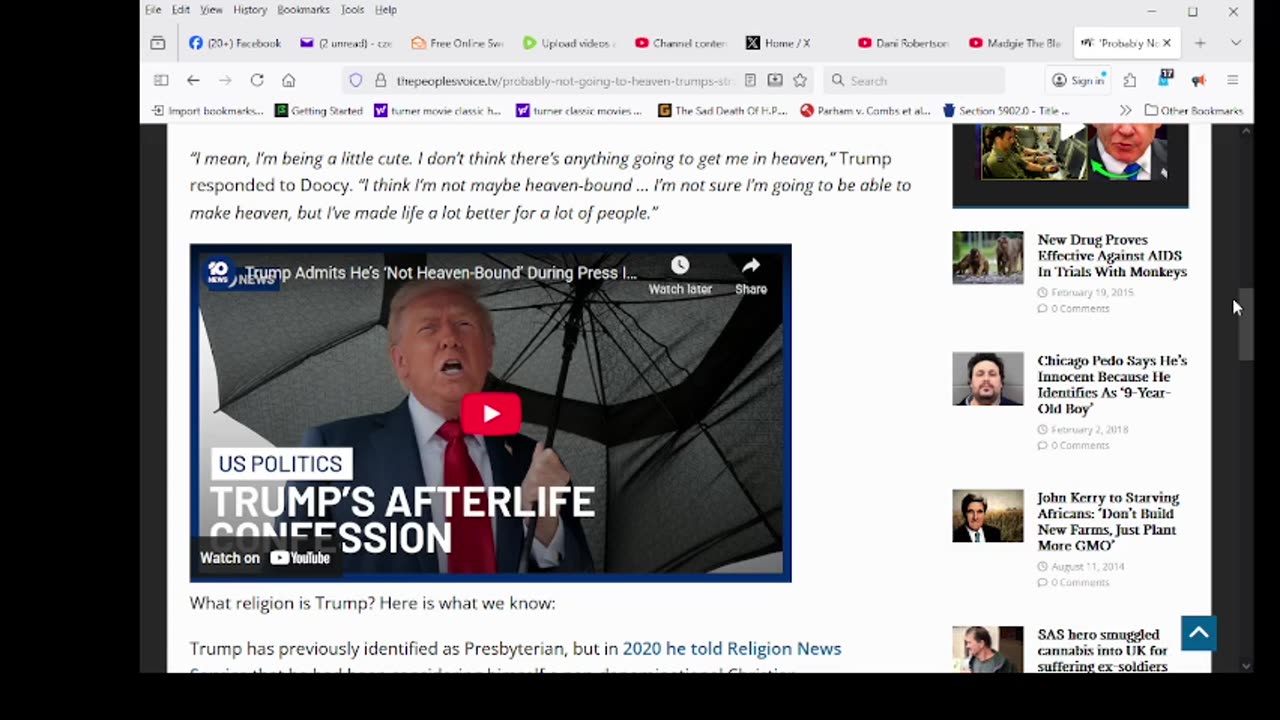Viewport: 1280px width, 720px height.
Task: Open 'Chicago Pedo Says He's Innocent' article
Action: (1112, 385)
